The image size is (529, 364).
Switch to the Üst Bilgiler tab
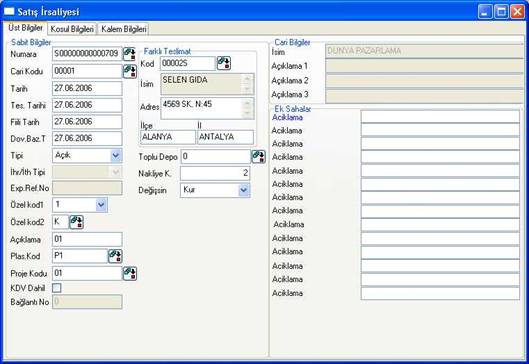pyautogui.click(x=26, y=28)
